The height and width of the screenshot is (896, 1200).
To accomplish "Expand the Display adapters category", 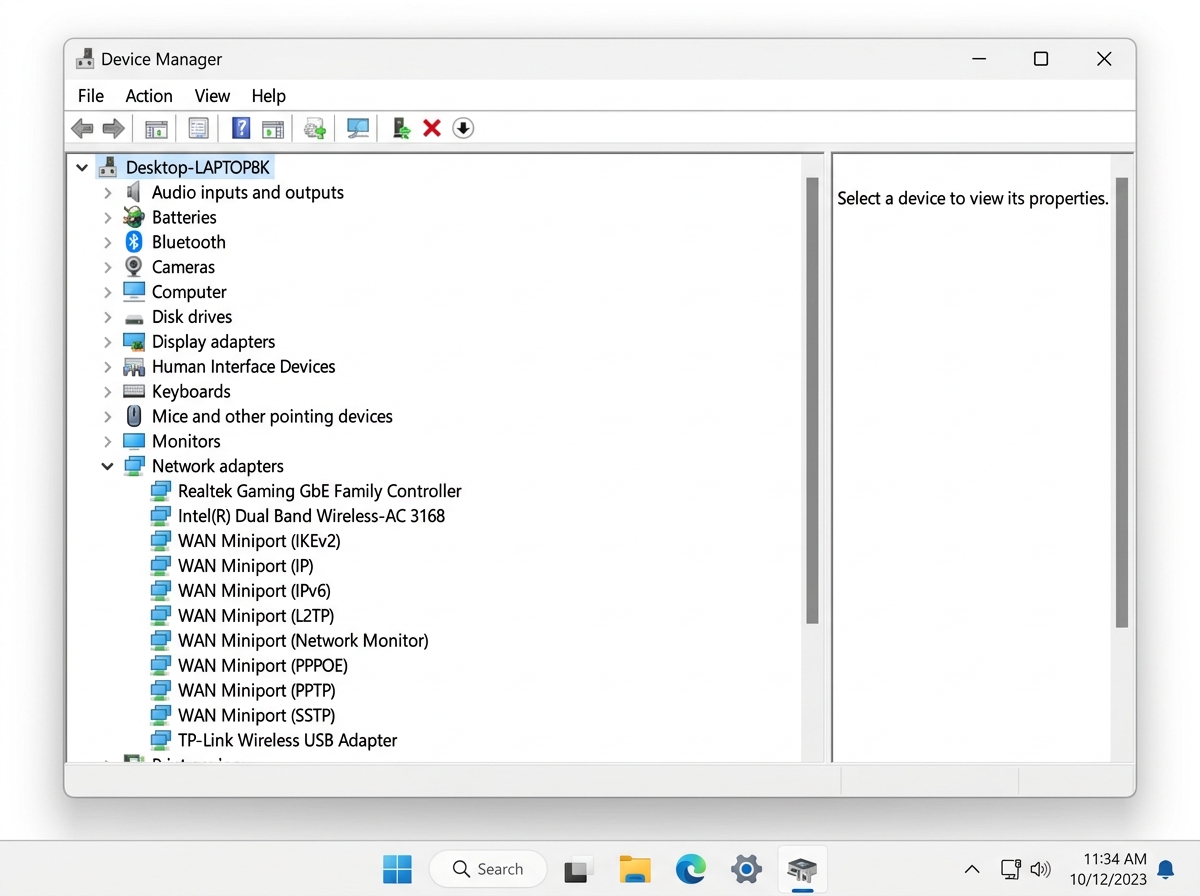I will 108,342.
